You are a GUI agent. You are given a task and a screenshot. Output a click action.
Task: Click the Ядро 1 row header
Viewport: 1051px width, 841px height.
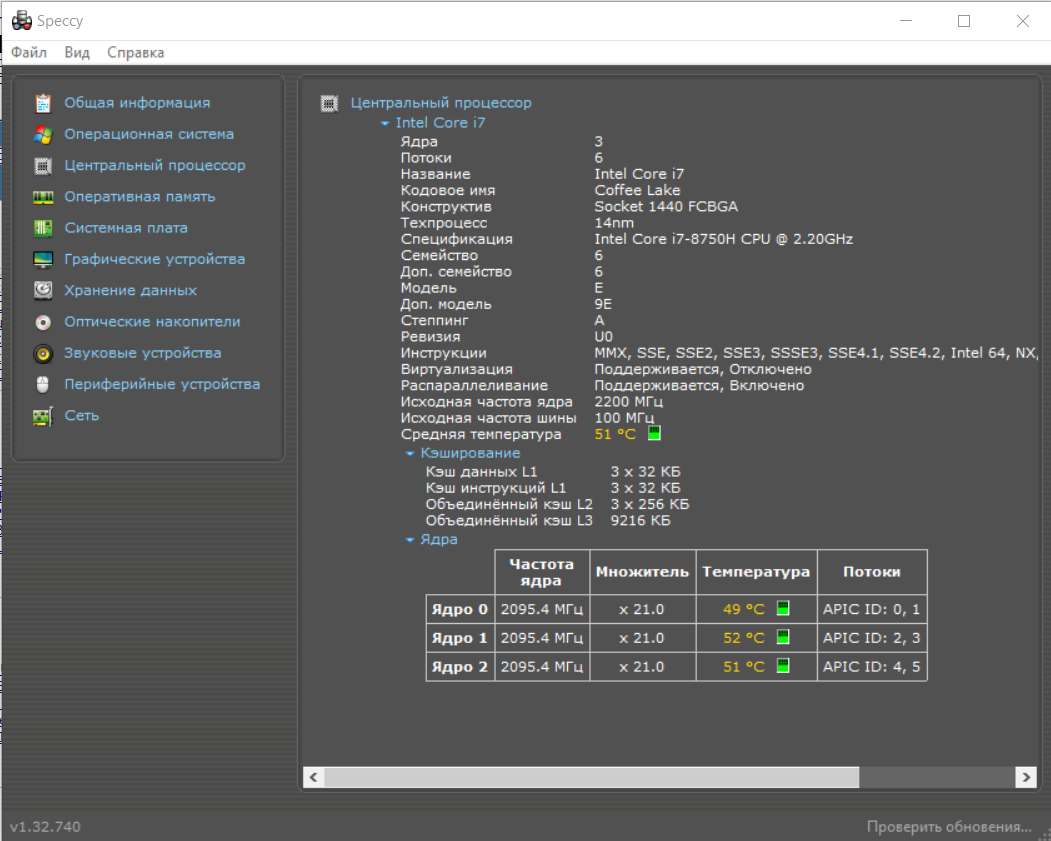coord(460,638)
